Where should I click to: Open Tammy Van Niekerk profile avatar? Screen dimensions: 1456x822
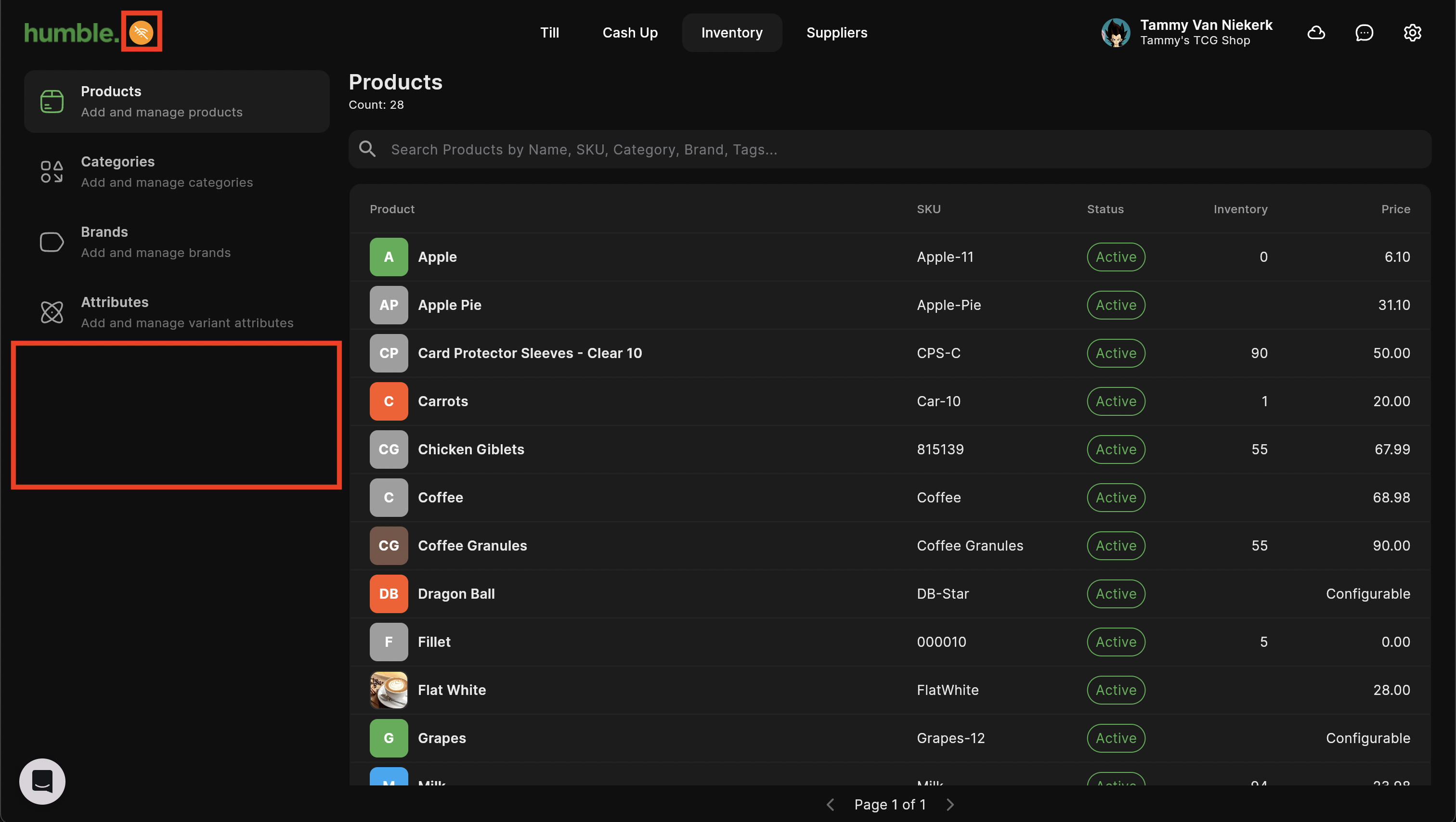click(x=1115, y=33)
